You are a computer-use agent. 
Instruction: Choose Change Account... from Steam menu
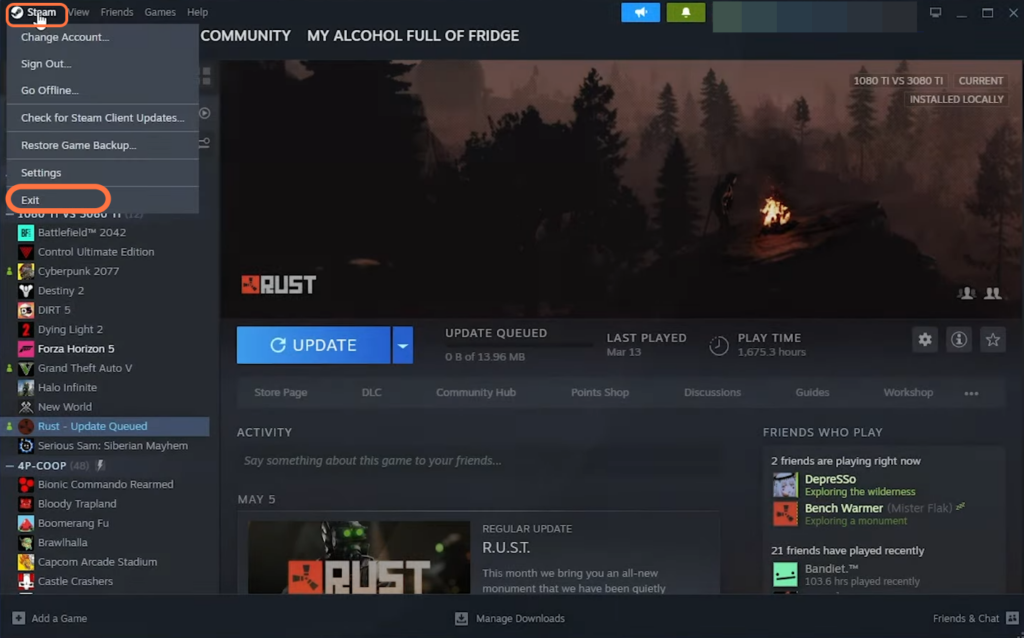click(103, 37)
